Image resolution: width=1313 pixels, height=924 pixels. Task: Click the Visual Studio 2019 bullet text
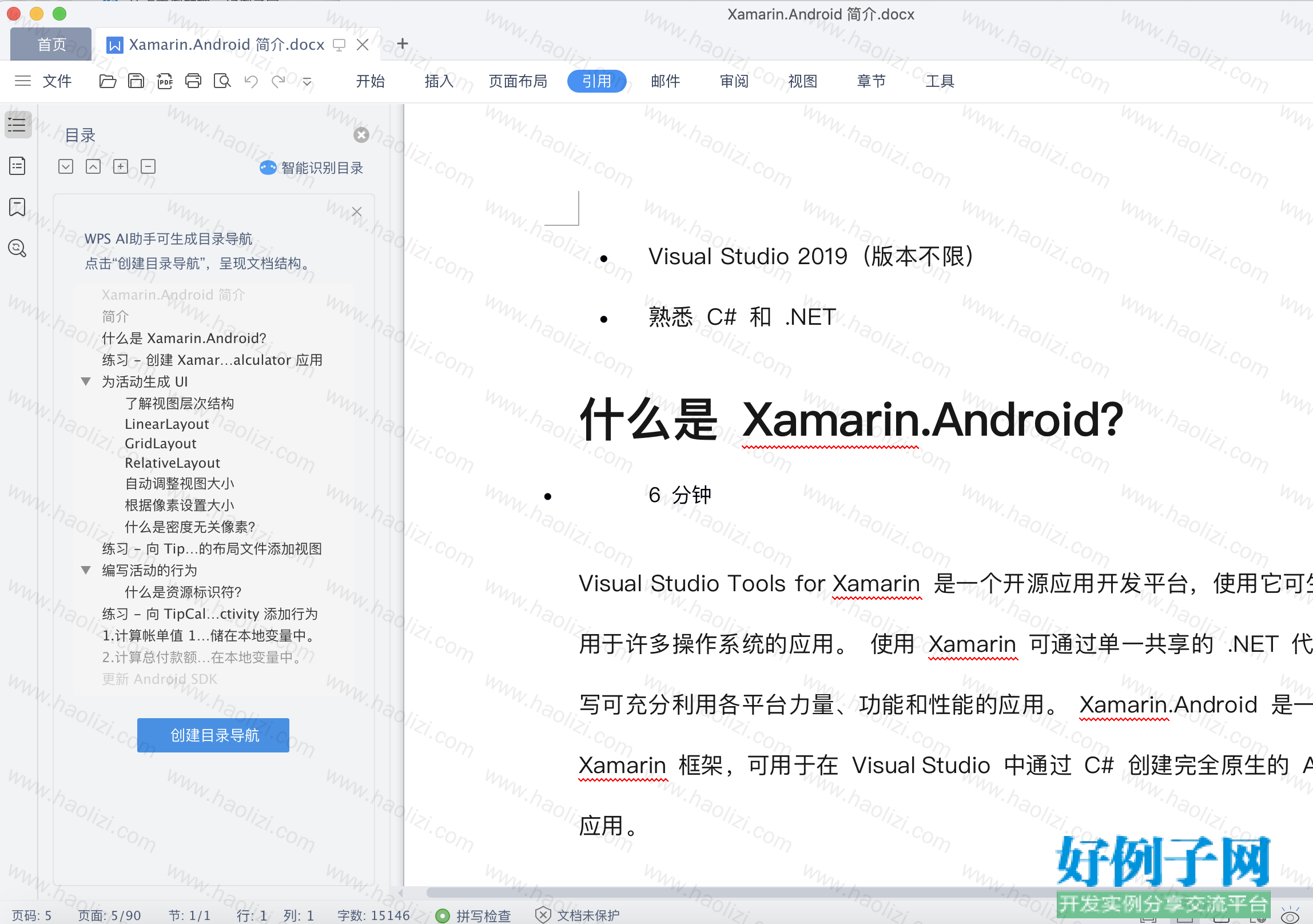pyautogui.click(x=811, y=256)
